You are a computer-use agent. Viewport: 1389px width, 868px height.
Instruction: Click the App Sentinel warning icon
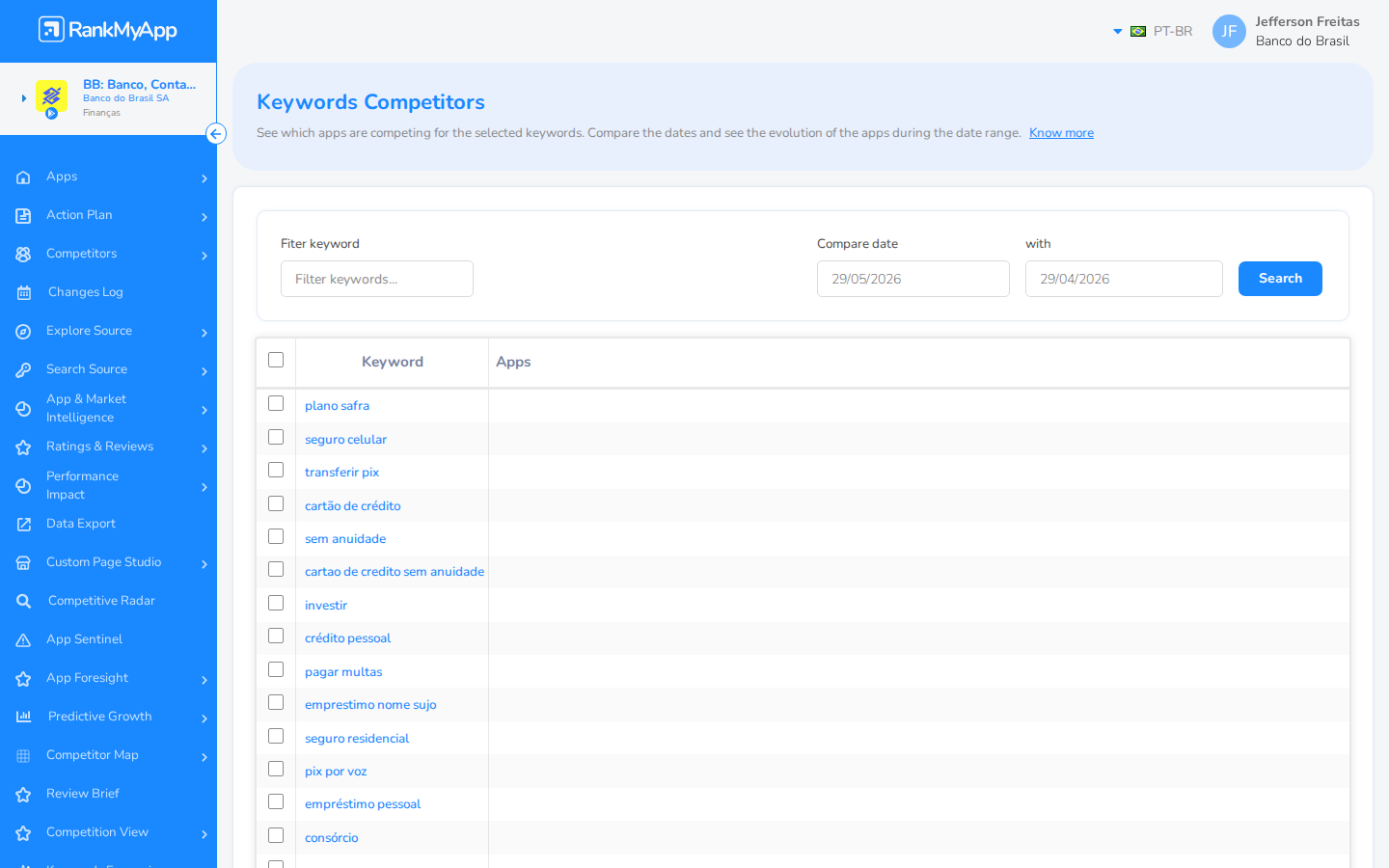tap(23, 640)
